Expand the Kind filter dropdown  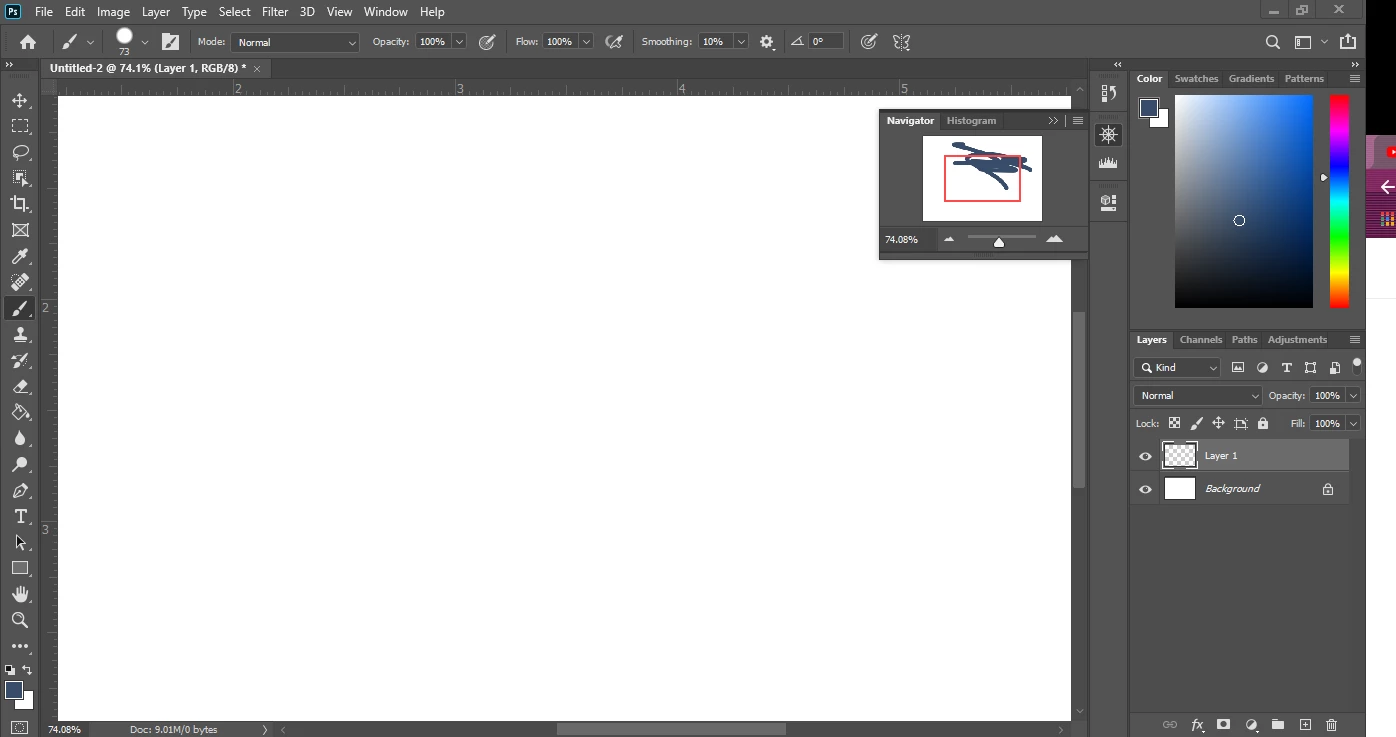pos(1177,368)
